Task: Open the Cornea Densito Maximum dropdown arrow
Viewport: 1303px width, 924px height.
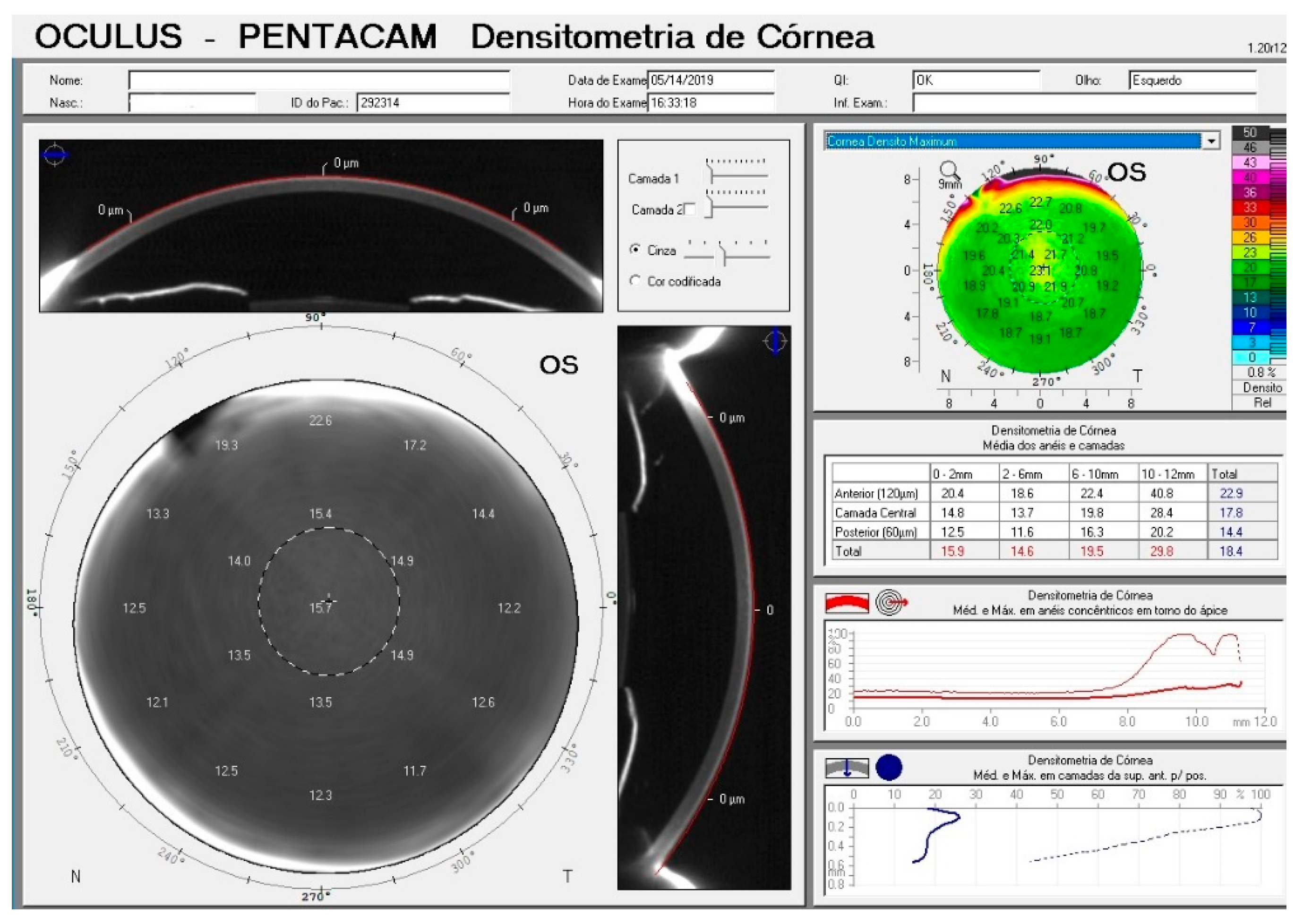Action: pos(1211,140)
